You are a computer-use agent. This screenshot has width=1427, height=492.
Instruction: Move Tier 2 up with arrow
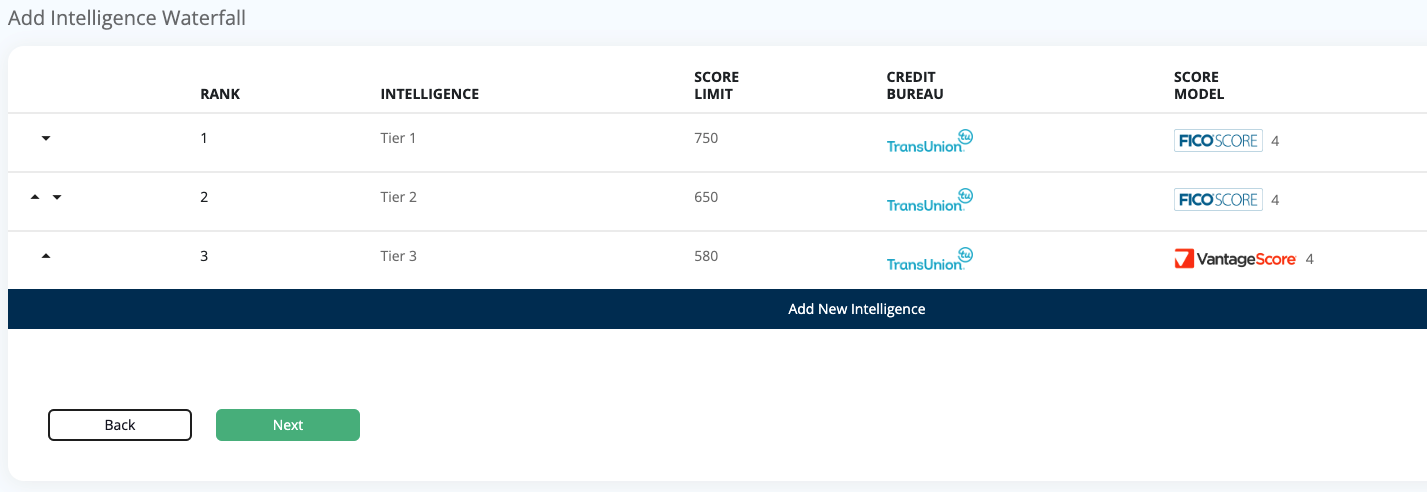pyautogui.click(x=35, y=198)
